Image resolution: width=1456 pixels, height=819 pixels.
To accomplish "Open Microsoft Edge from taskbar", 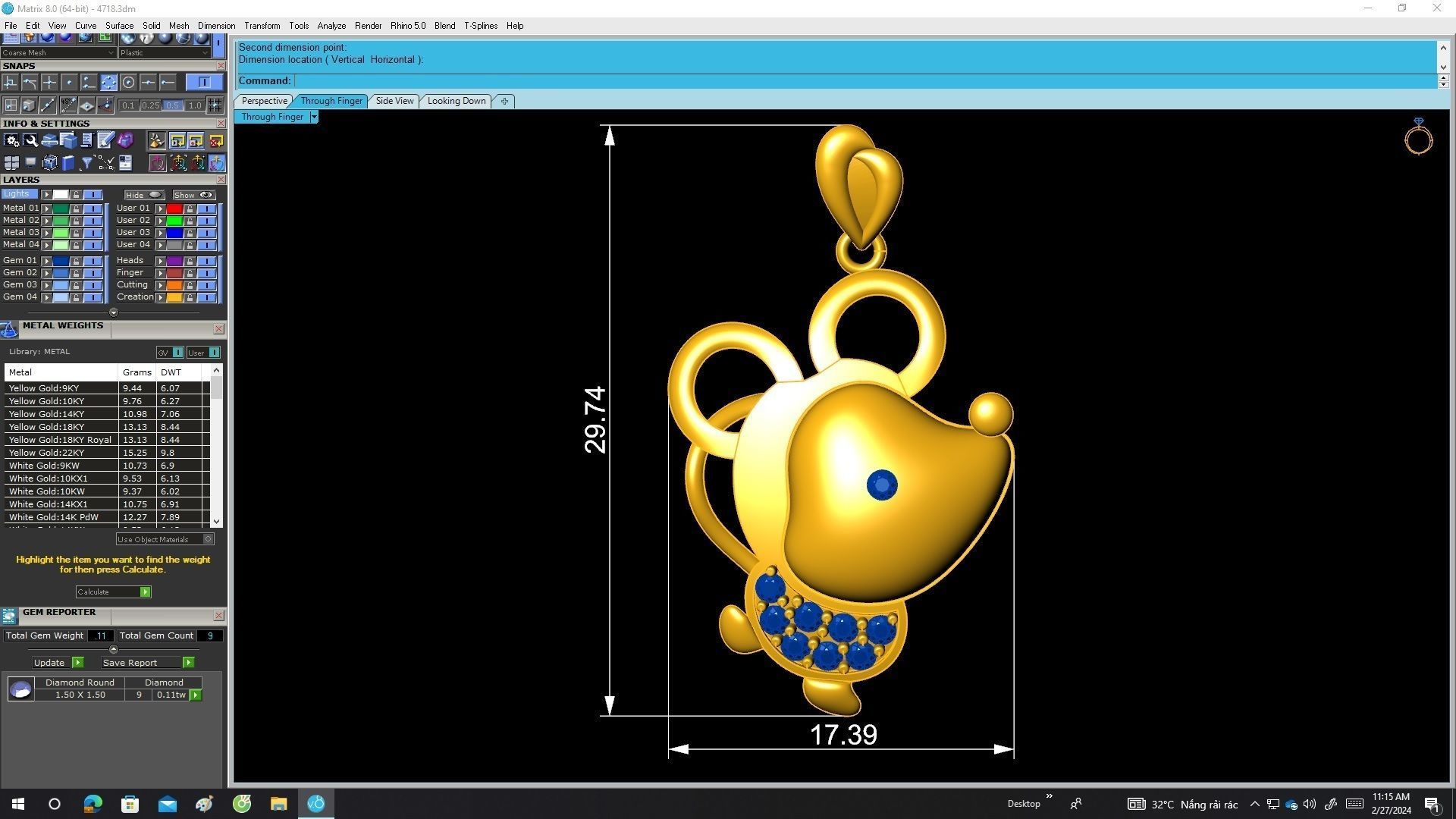I will [93, 804].
